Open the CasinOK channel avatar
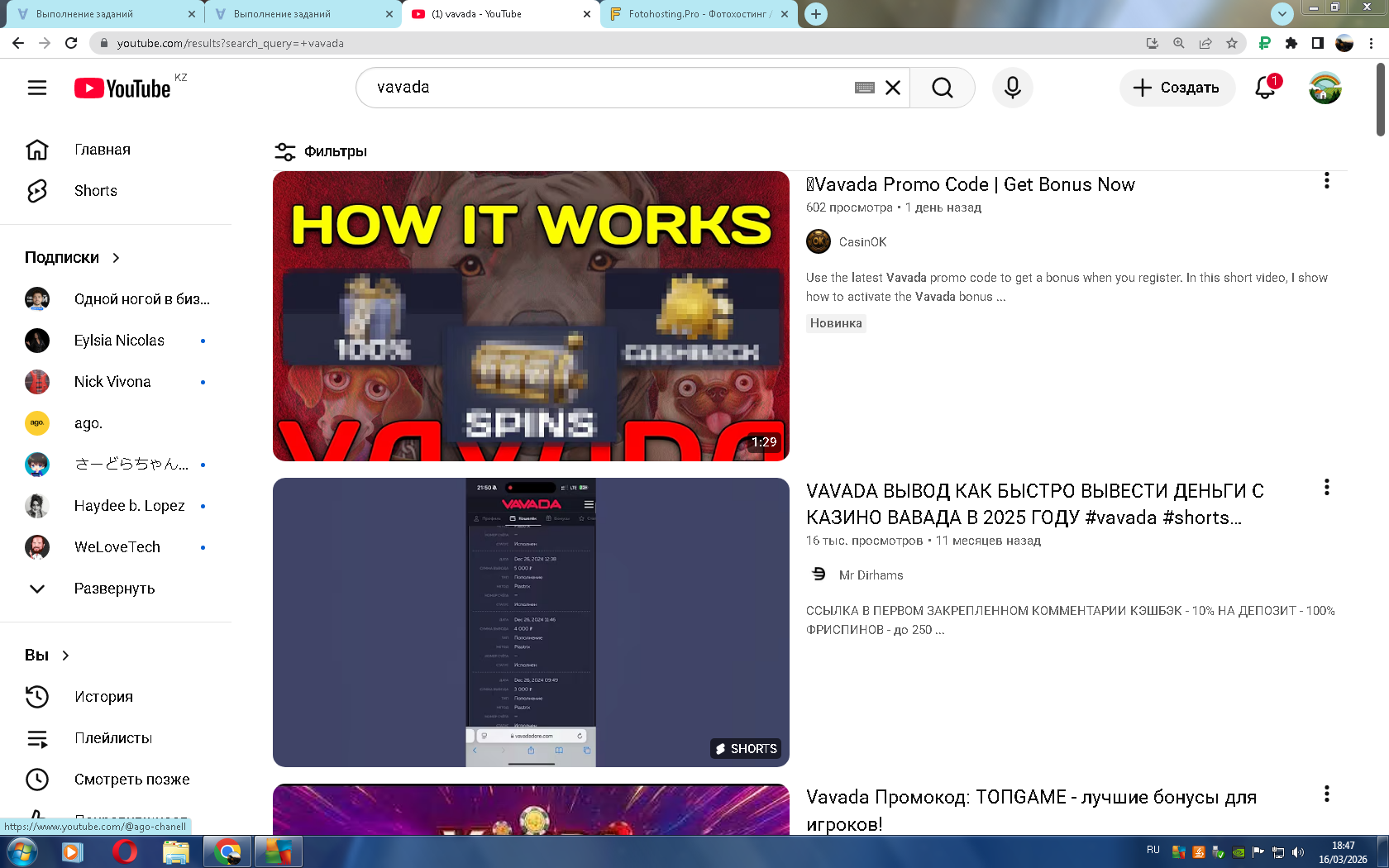 [819, 241]
